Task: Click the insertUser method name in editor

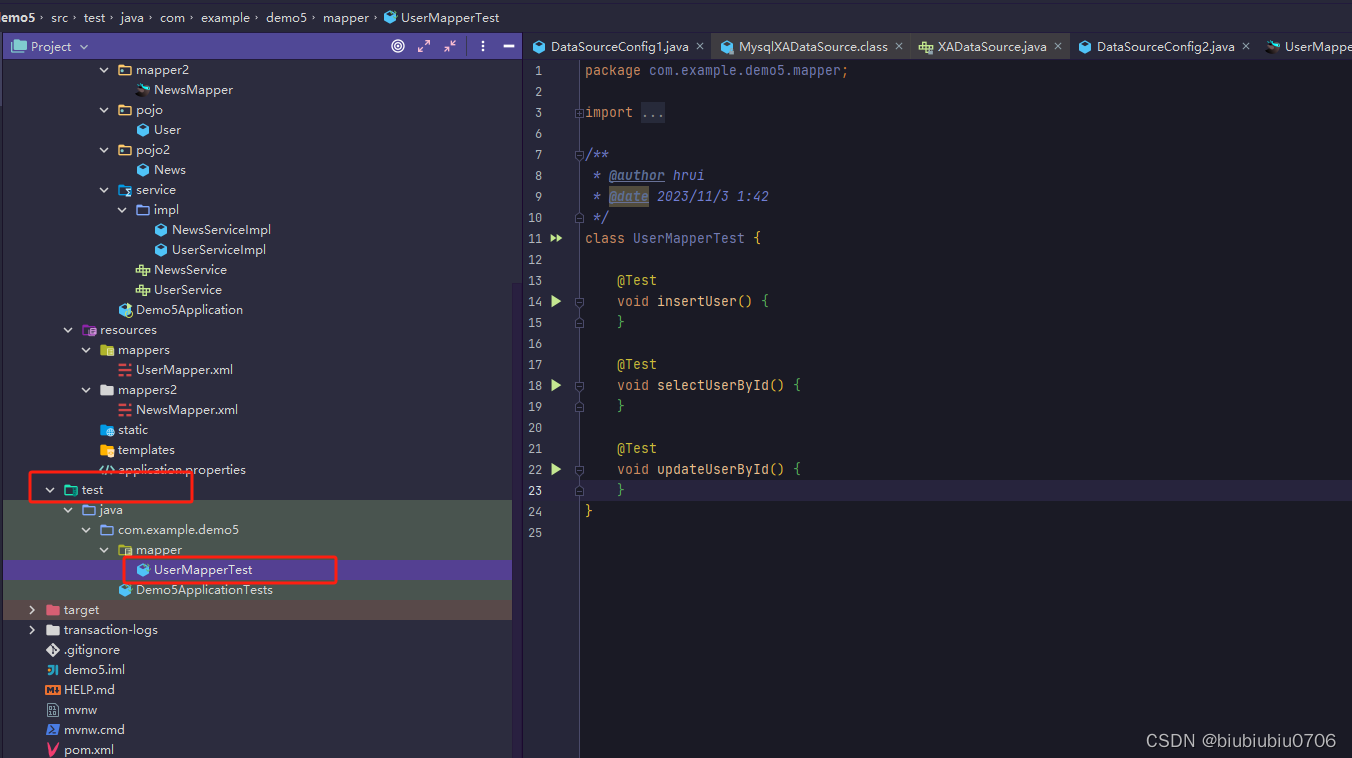Action: click(697, 301)
